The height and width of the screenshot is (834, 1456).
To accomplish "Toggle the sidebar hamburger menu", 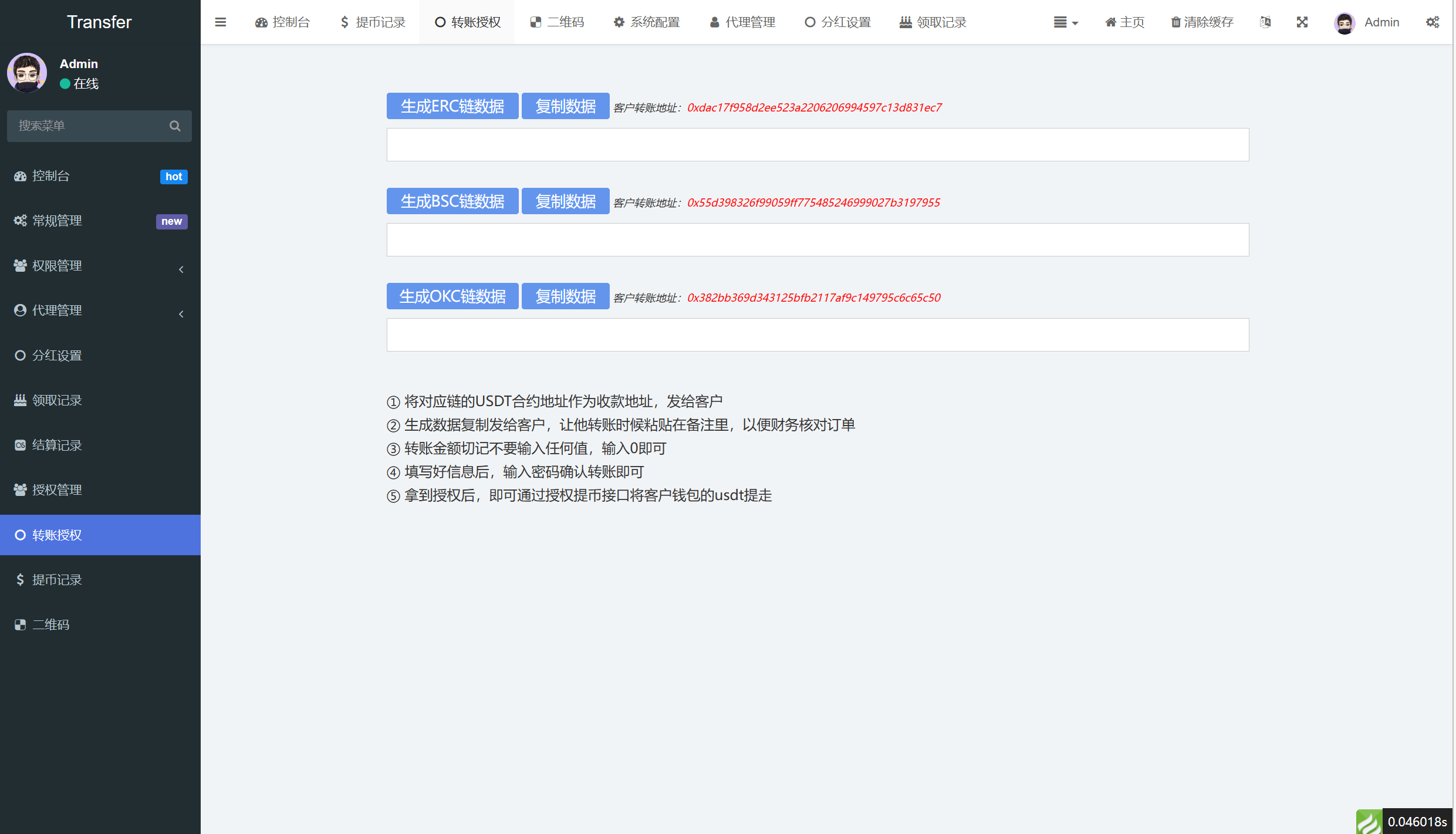I will pyautogui.click(x=221, y=22).
